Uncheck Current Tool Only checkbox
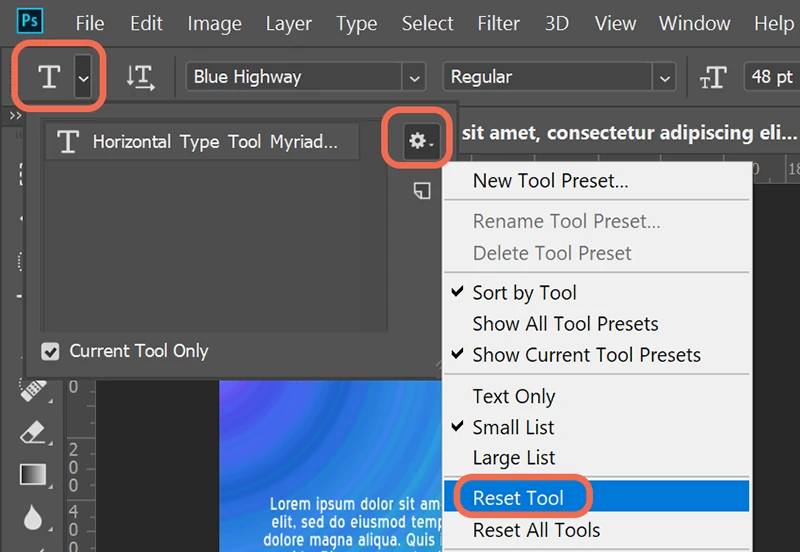This screenshot has width=800, height=552. coord(50,351)
